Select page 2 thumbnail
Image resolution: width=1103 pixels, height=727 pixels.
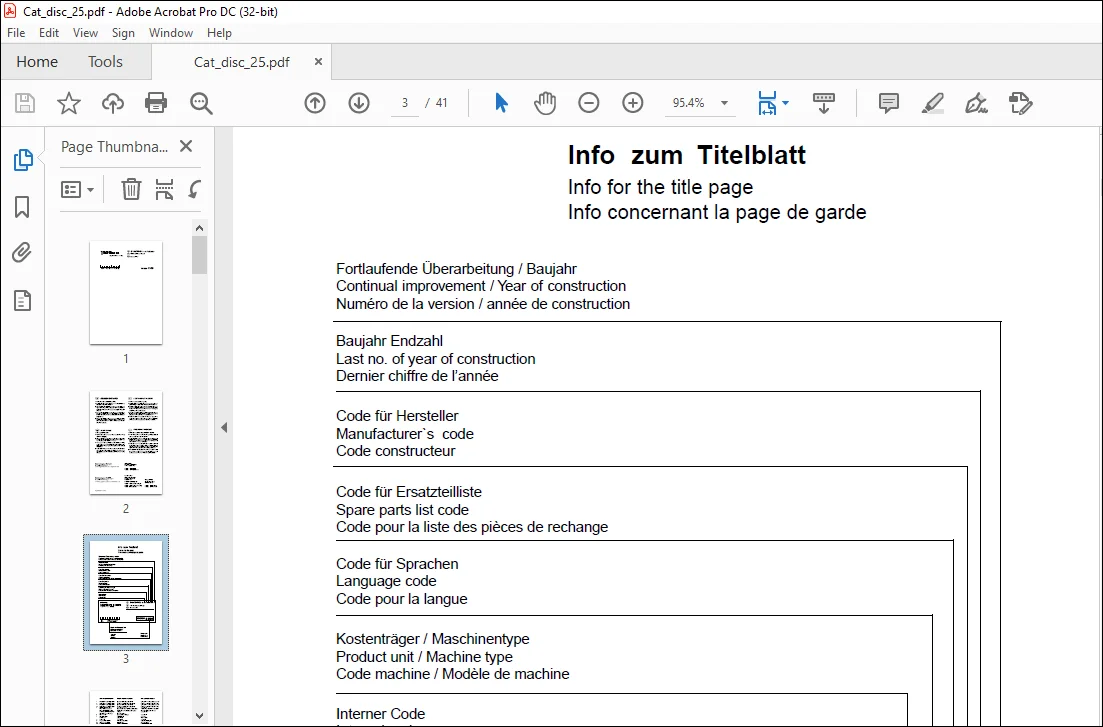(126, 443)
